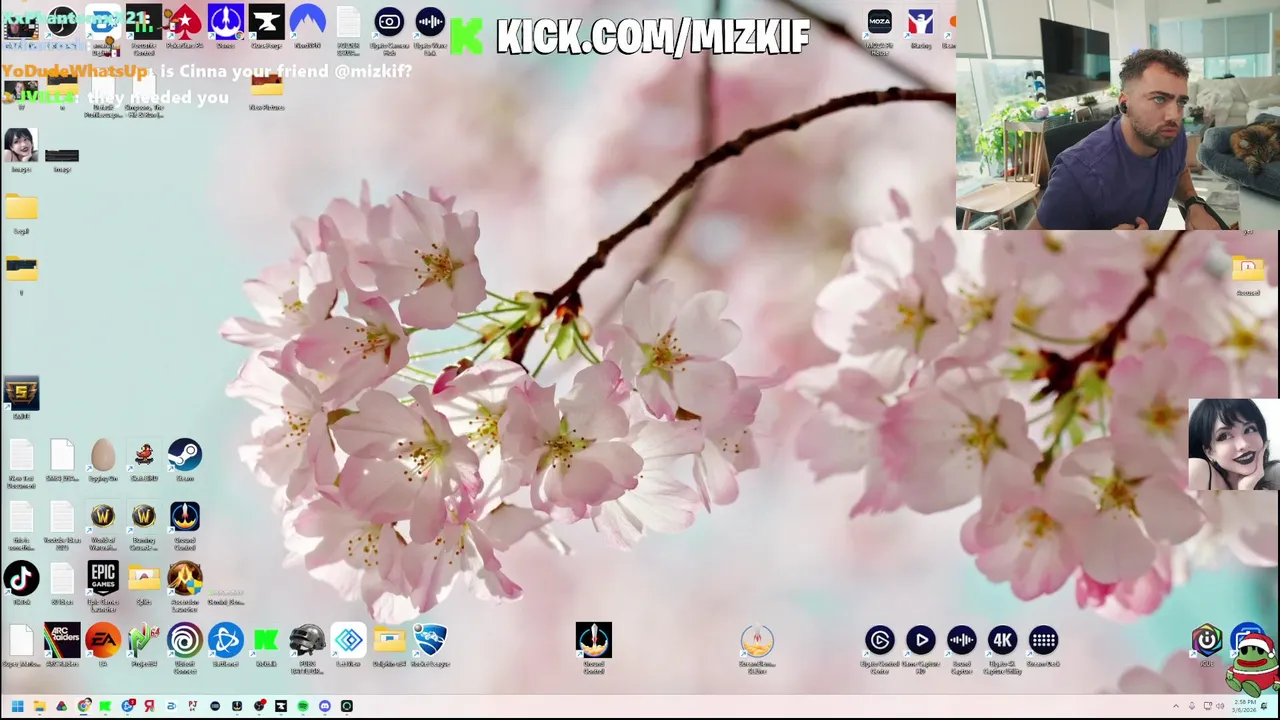1280x720 pixels.
Task: Launch the orange EA app icon
Action: 103,640
